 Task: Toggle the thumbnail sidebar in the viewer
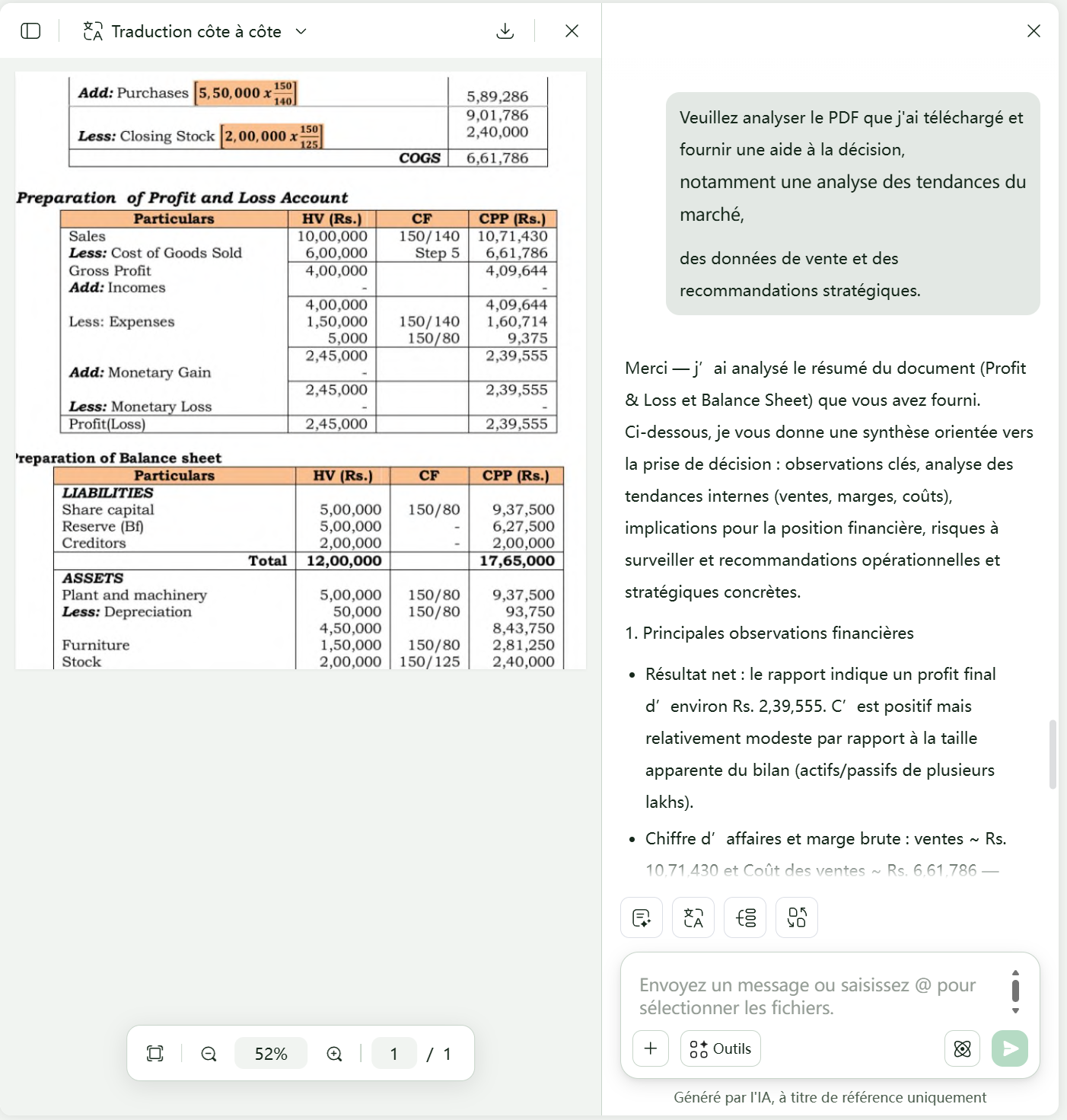[x=30, y=30]
